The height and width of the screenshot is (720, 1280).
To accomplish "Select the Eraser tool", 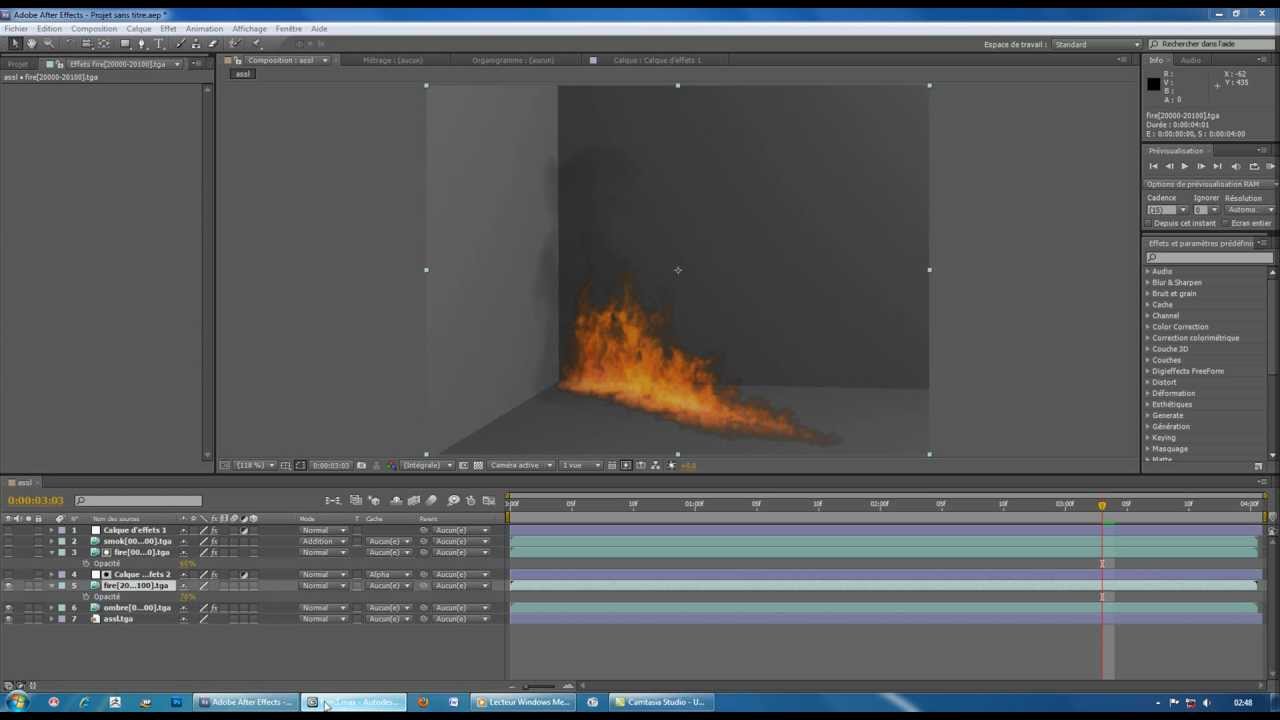I will tap(212, 44).
